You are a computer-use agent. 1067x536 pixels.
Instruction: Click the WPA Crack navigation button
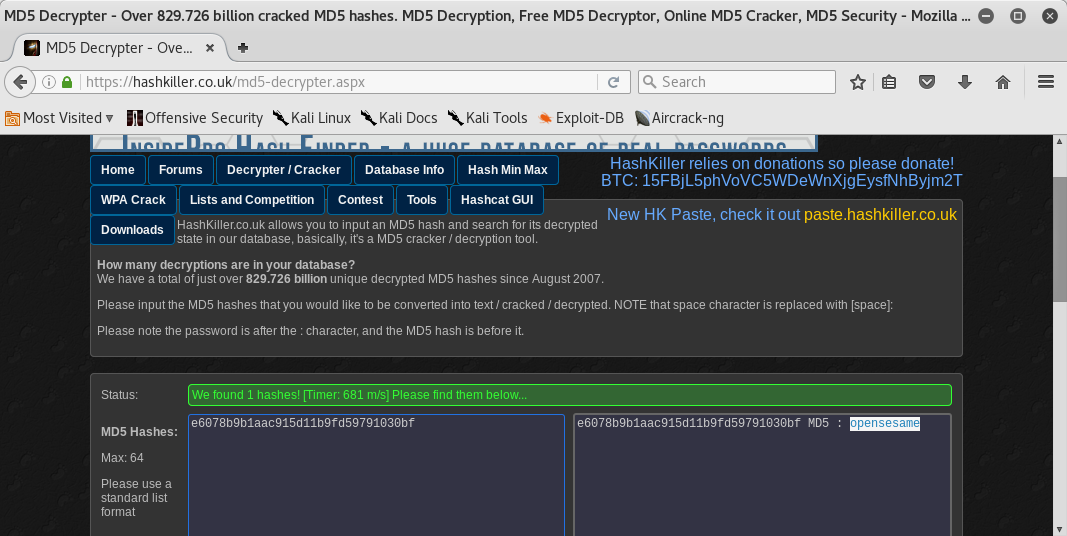133,200
